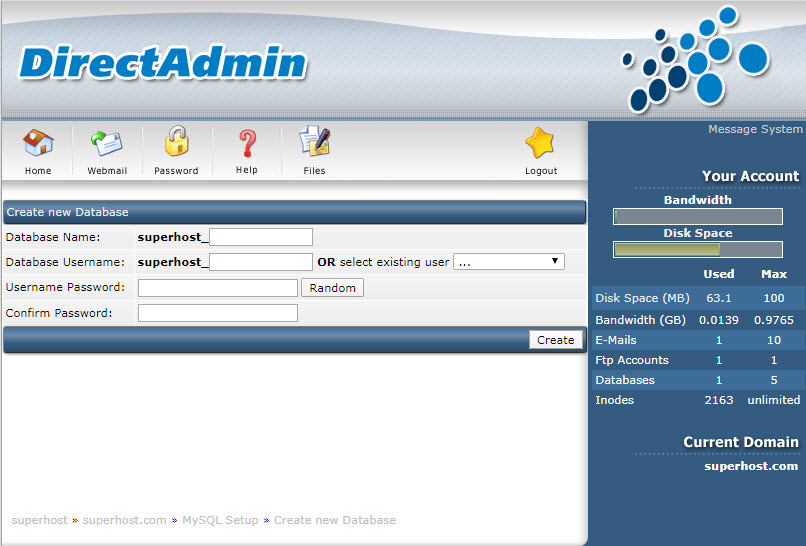Click into the Database Username field
This screenshot has height=546, width=806.
pyautogui.click(x=260, y=262)
